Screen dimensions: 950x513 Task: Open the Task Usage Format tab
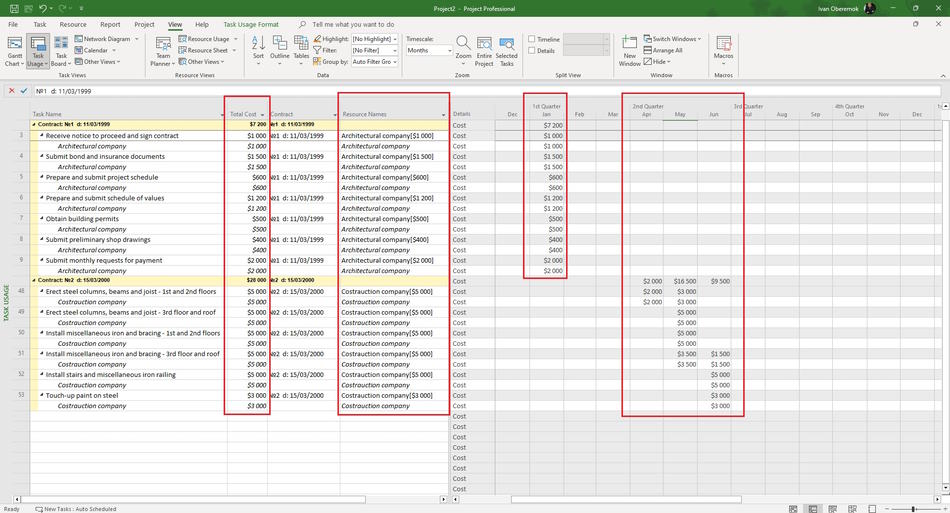(251, 24)
